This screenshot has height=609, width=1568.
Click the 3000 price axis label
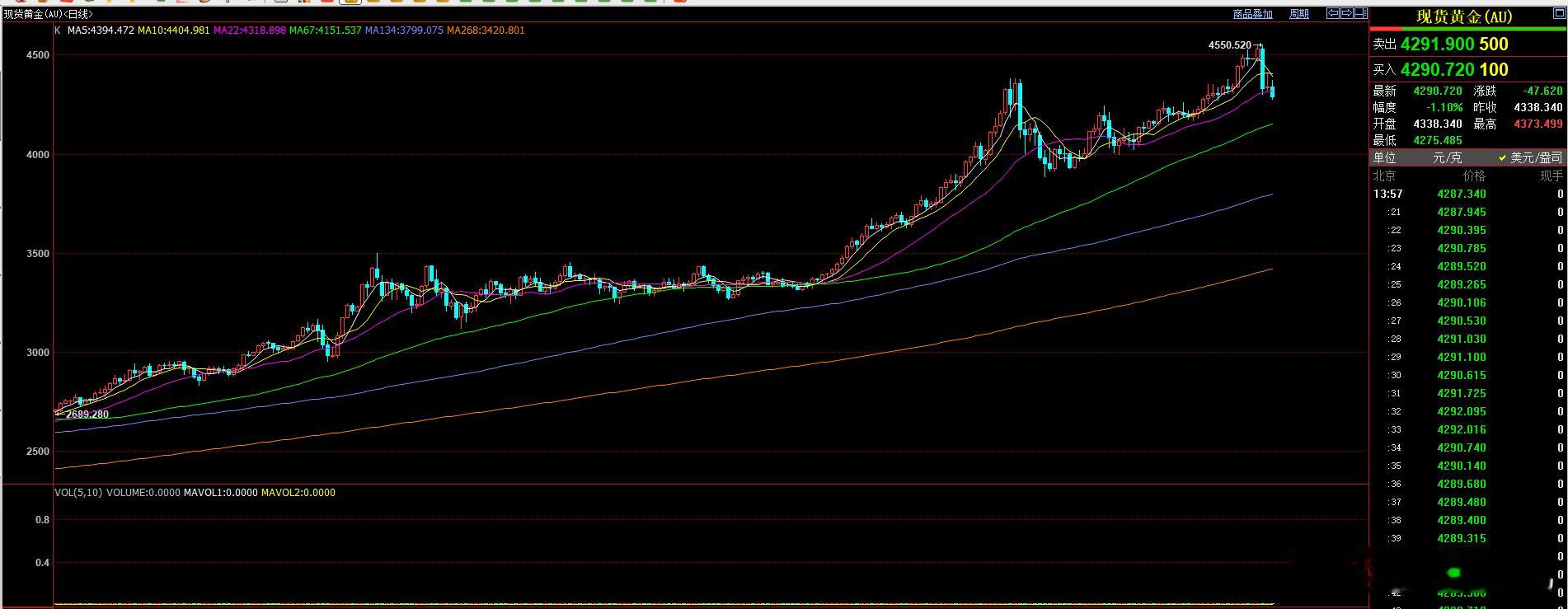(39, 353)
